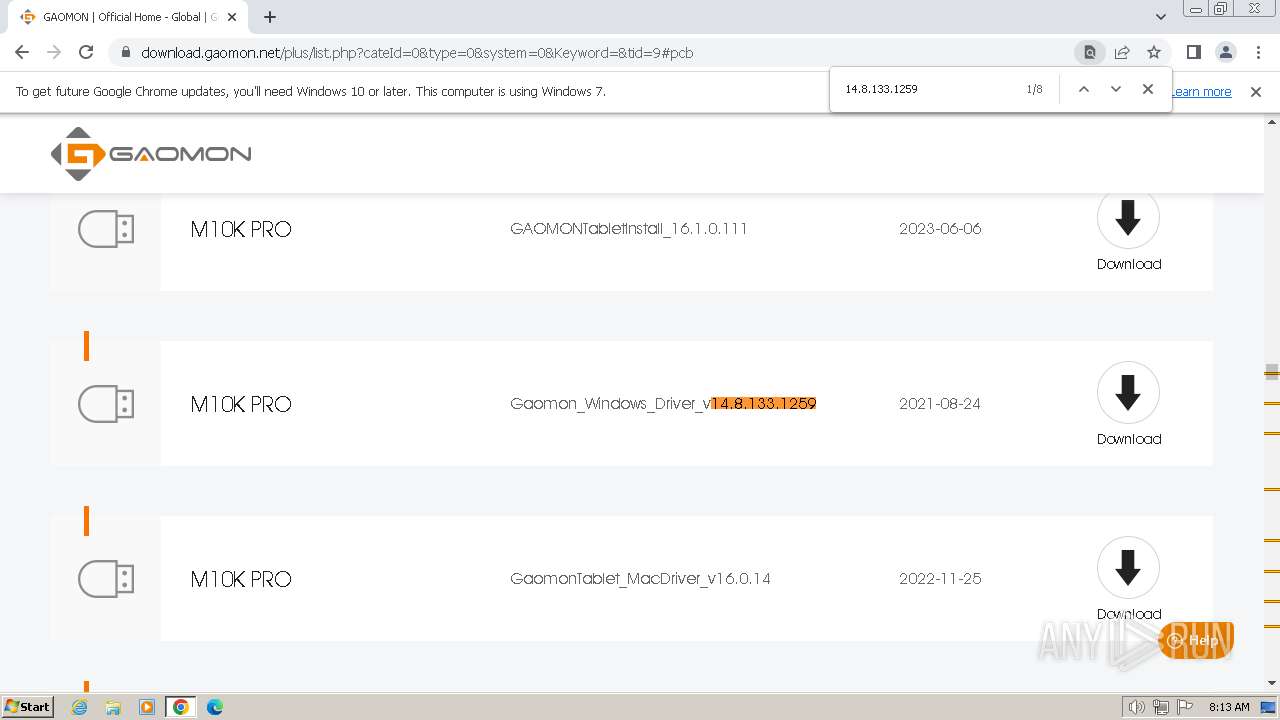Share this page icon in address bar
This screenshot has width=1280, height=720.
click(x=1122, y=52)
